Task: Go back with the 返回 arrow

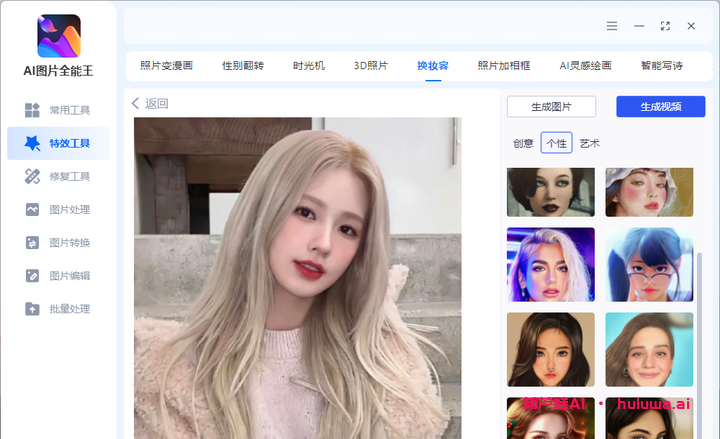Action: (x=135, y=103)
